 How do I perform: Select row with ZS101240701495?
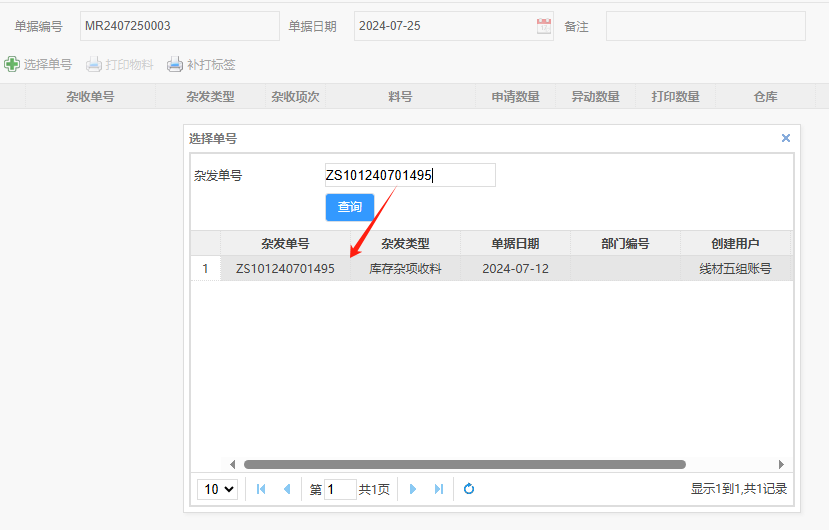(285, 268)
